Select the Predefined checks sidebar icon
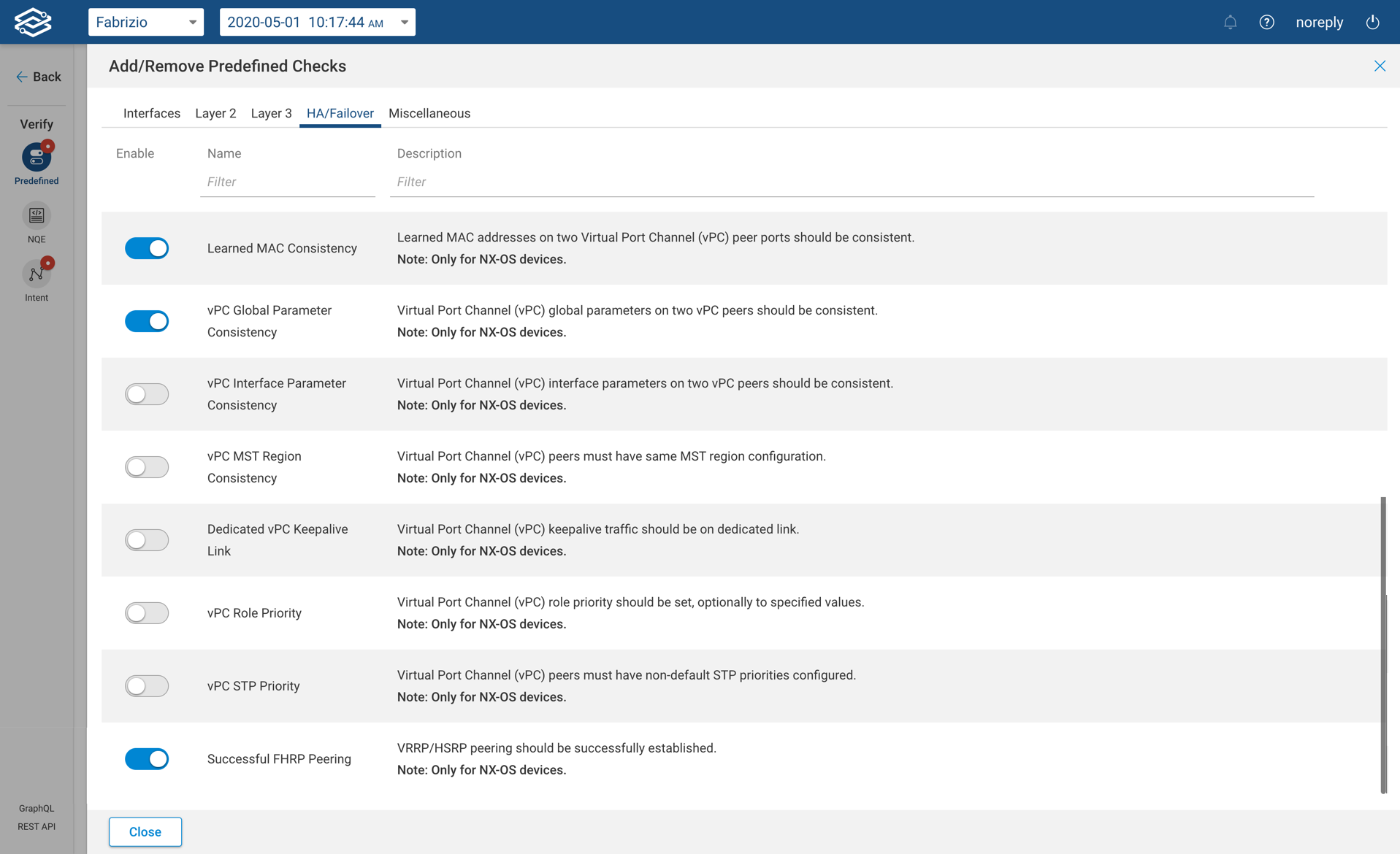Screen dimensions: 1400x854 click(37, 158)
